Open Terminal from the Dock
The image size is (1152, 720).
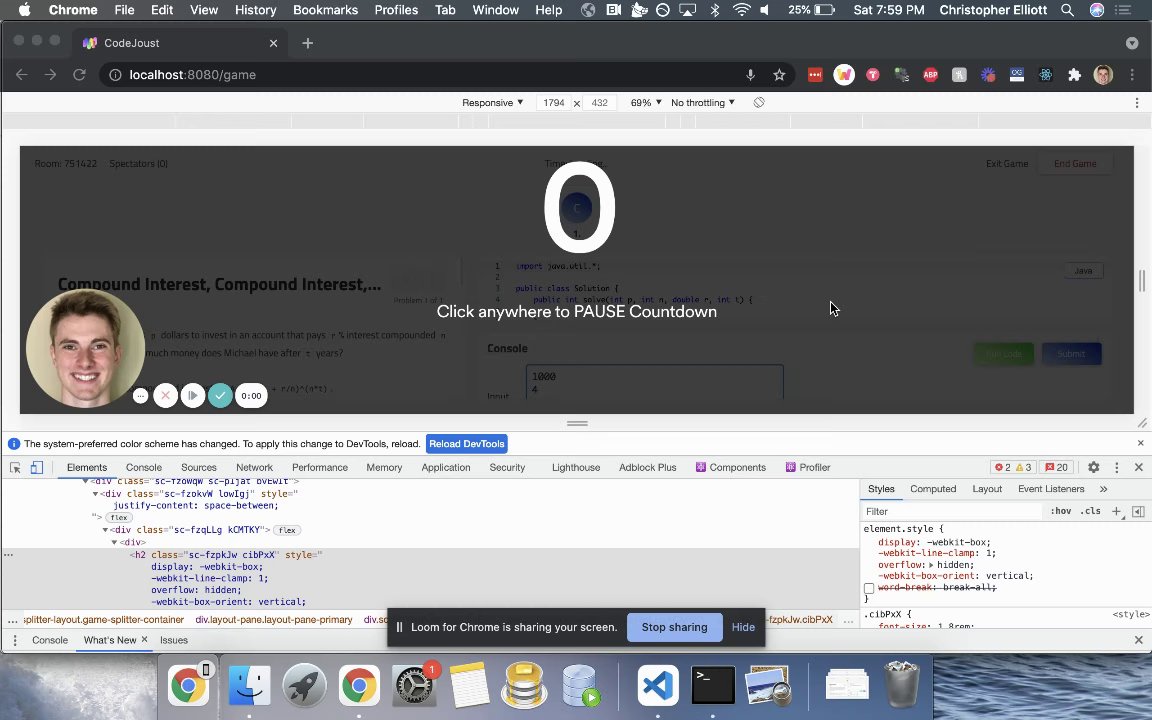[x=713, y=685]
